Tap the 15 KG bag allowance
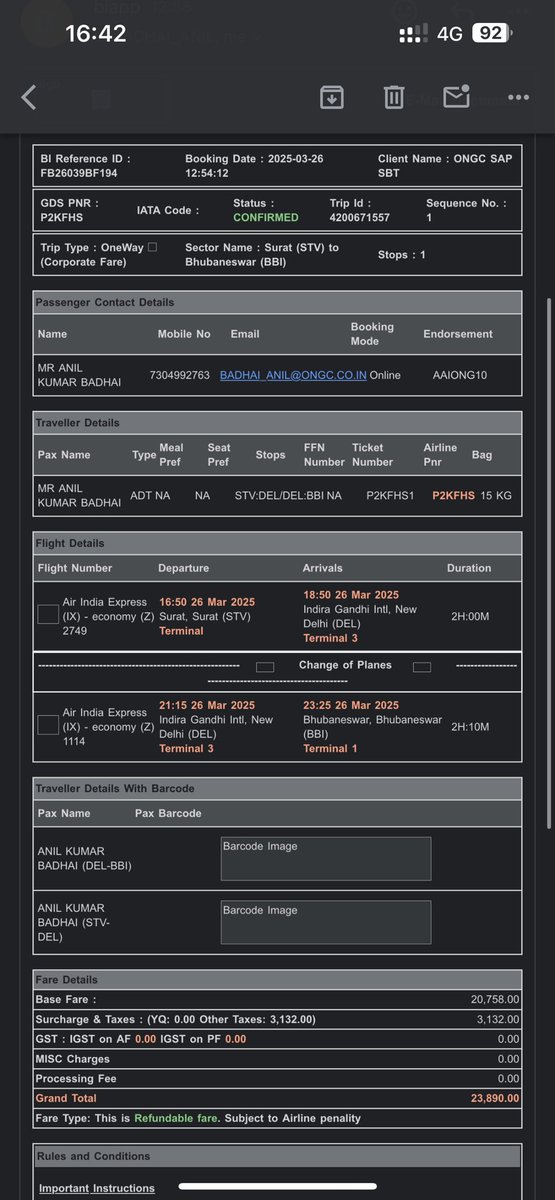555x1200 pixels. click(x=498, y=495)
